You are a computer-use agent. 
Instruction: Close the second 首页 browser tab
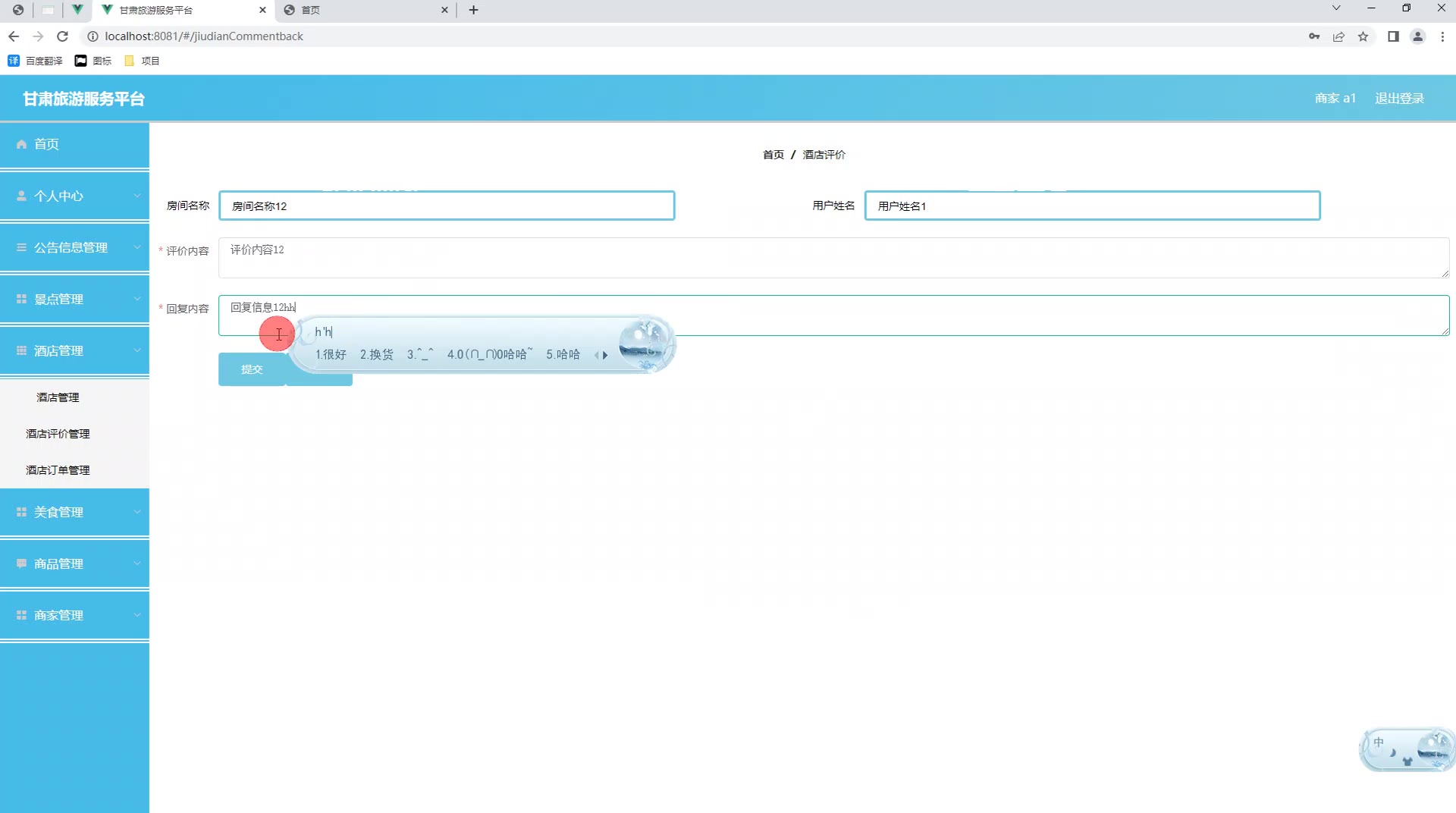tap(444, 10)
